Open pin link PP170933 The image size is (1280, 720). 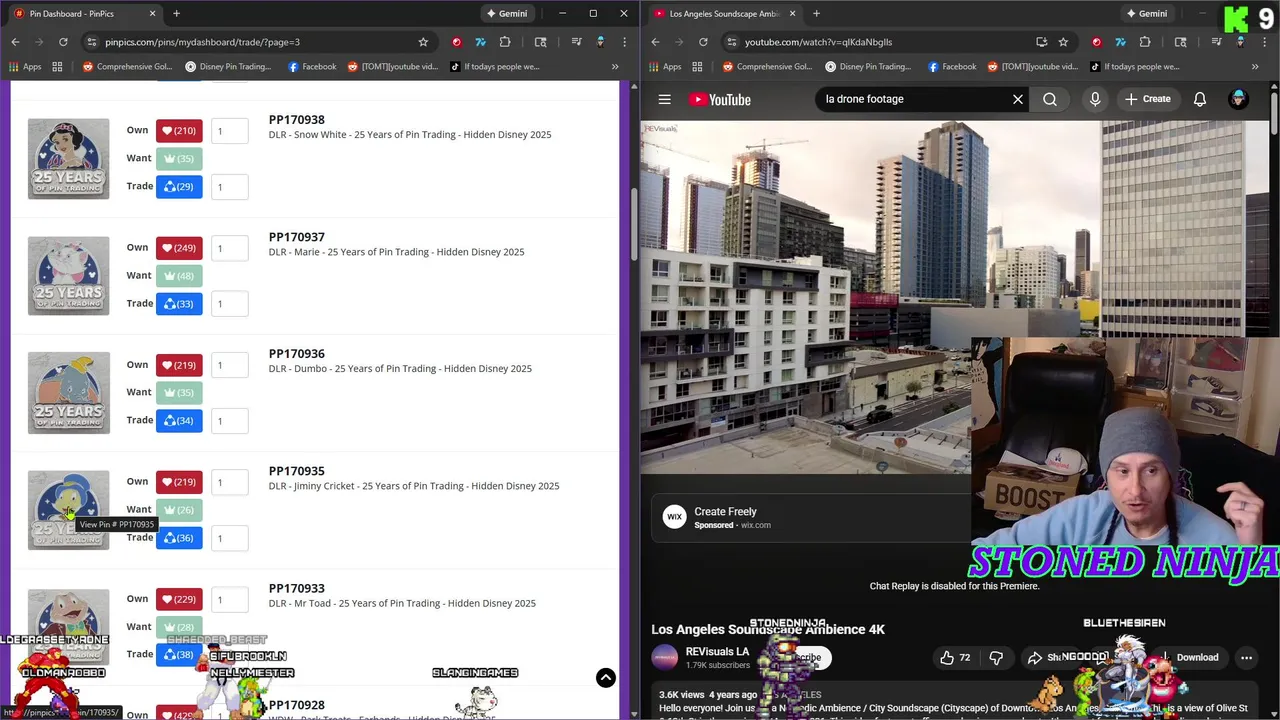[296, 588]
